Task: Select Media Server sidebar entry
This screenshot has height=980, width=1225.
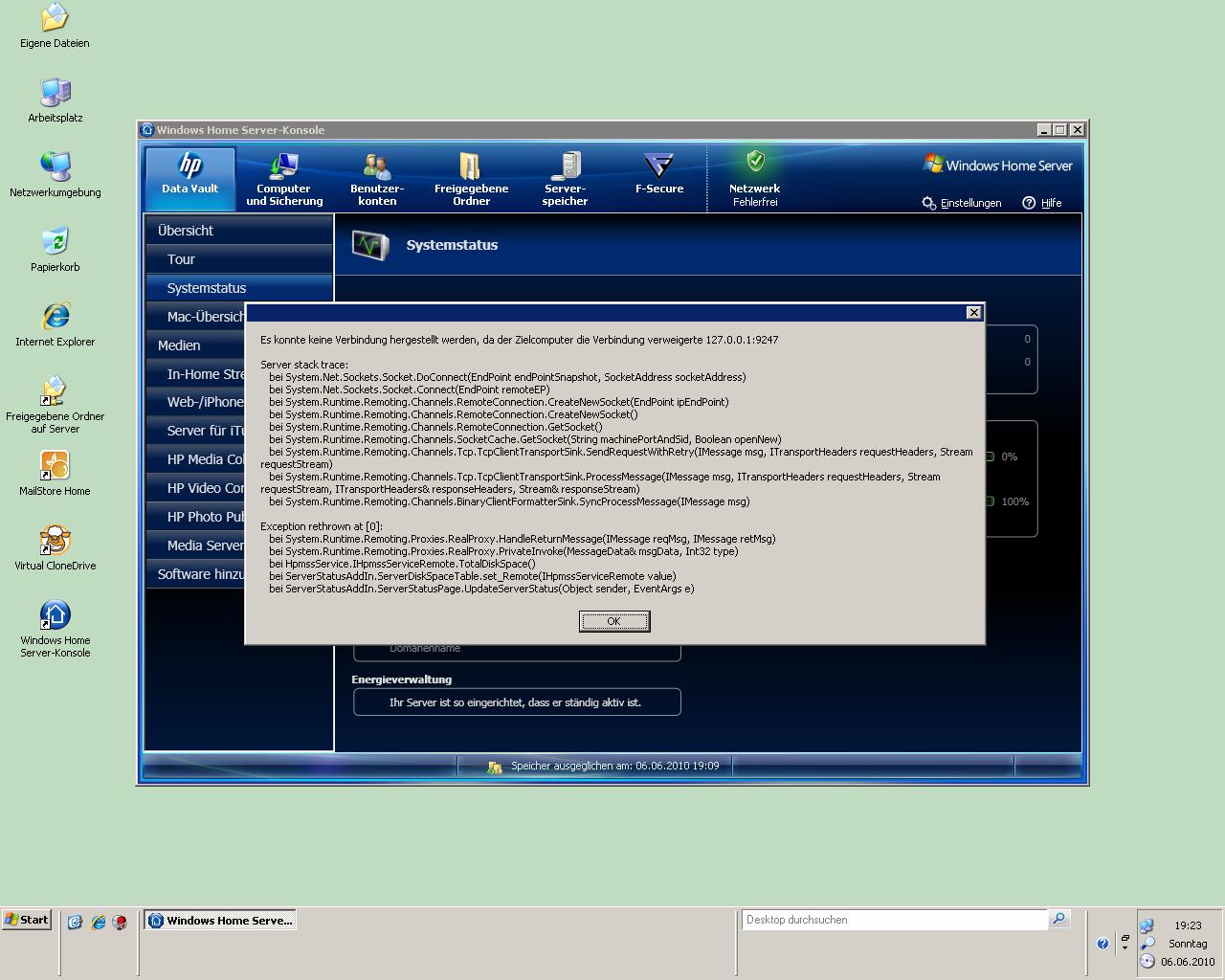Action: click(x=195, y=546)
